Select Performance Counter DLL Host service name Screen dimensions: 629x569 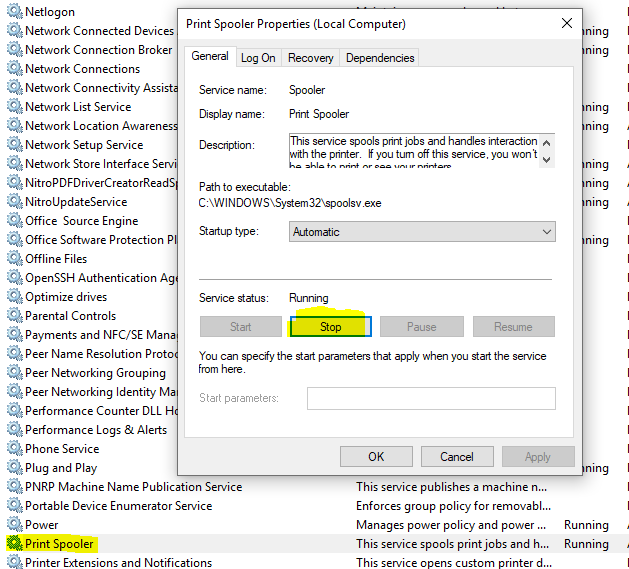[x=101, y=410]
